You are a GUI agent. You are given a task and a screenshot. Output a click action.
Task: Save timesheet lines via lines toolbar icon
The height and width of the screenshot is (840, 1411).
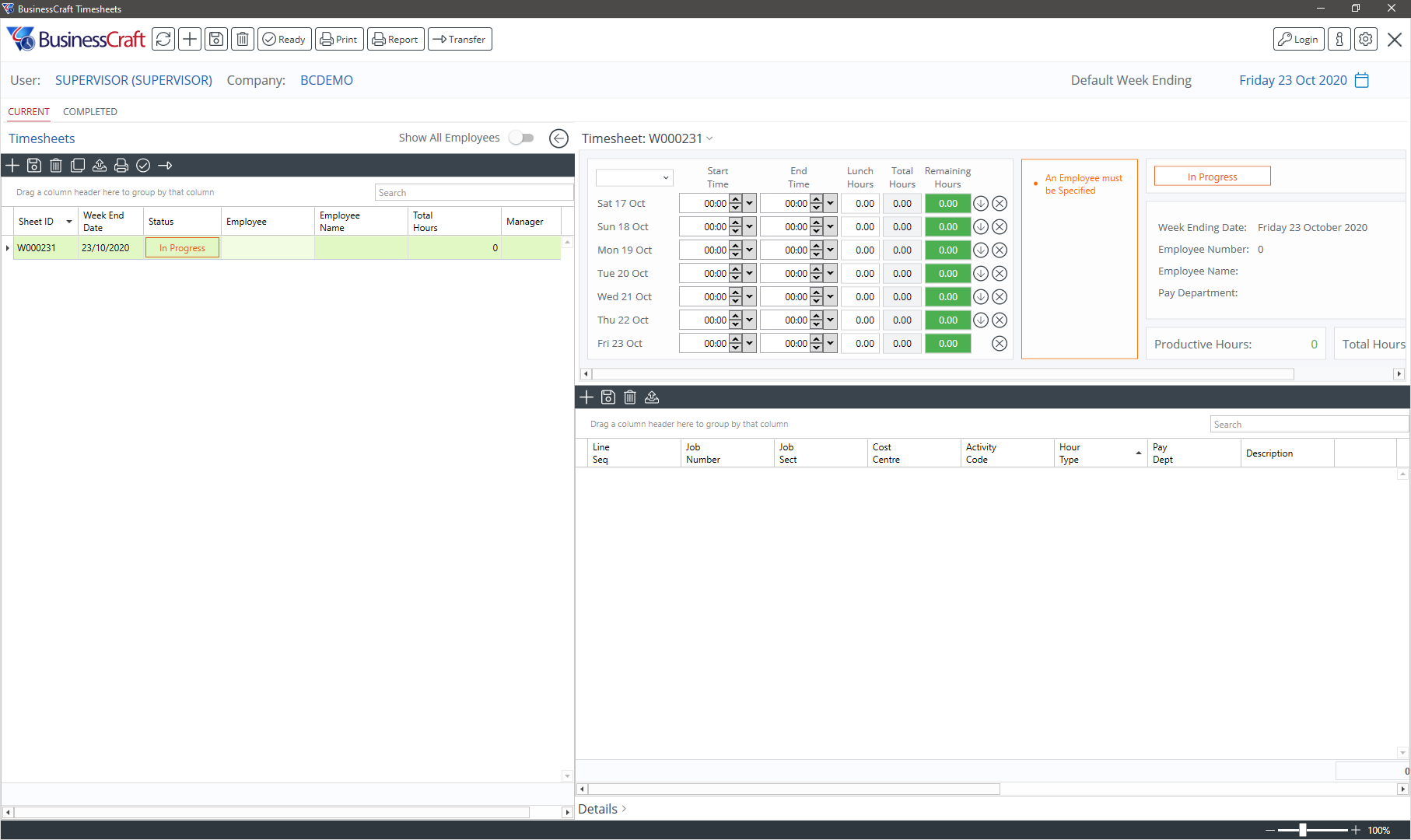[608, 397]
